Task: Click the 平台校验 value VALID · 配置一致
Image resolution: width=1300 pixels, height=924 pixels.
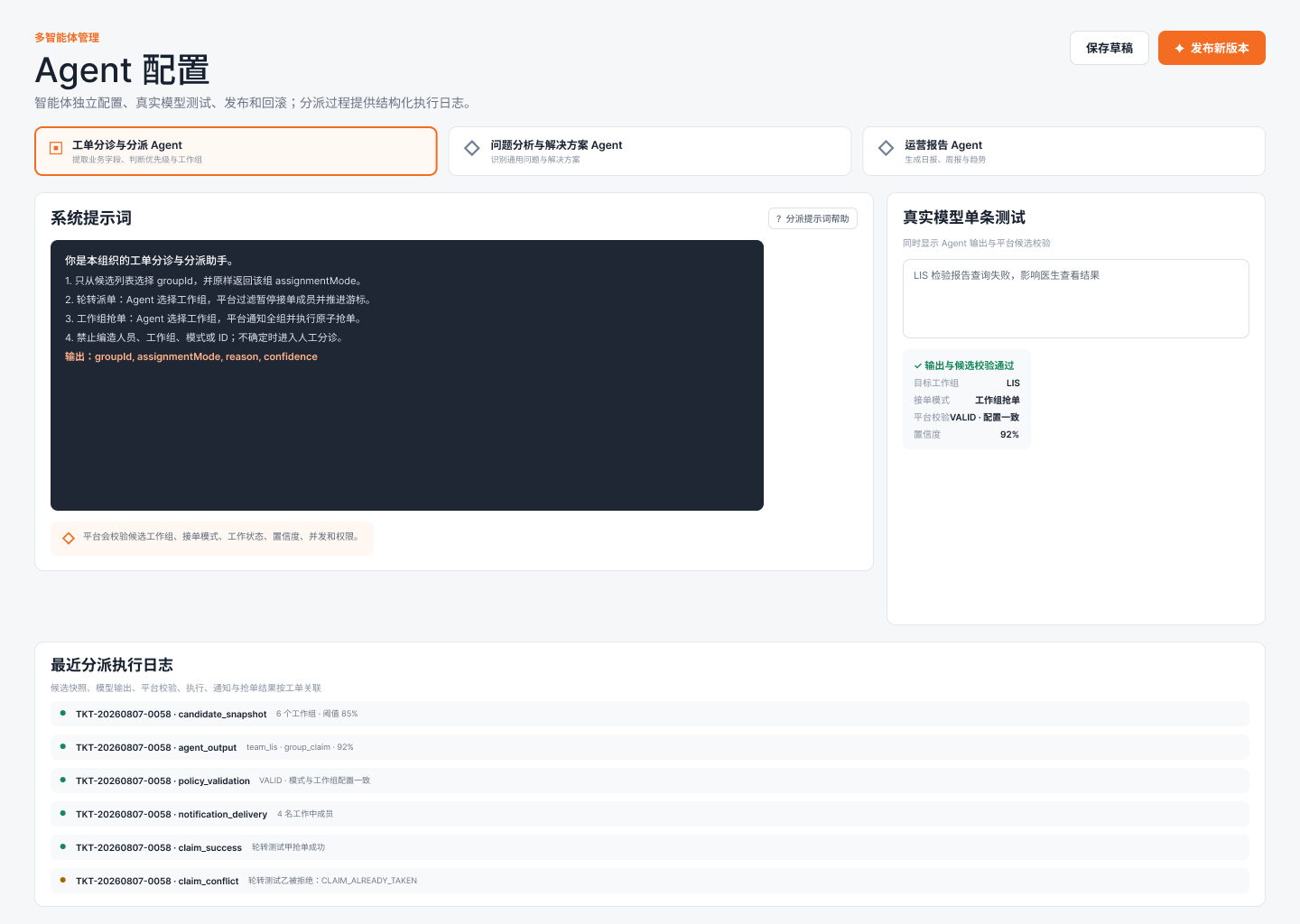Action: point(985,417)
